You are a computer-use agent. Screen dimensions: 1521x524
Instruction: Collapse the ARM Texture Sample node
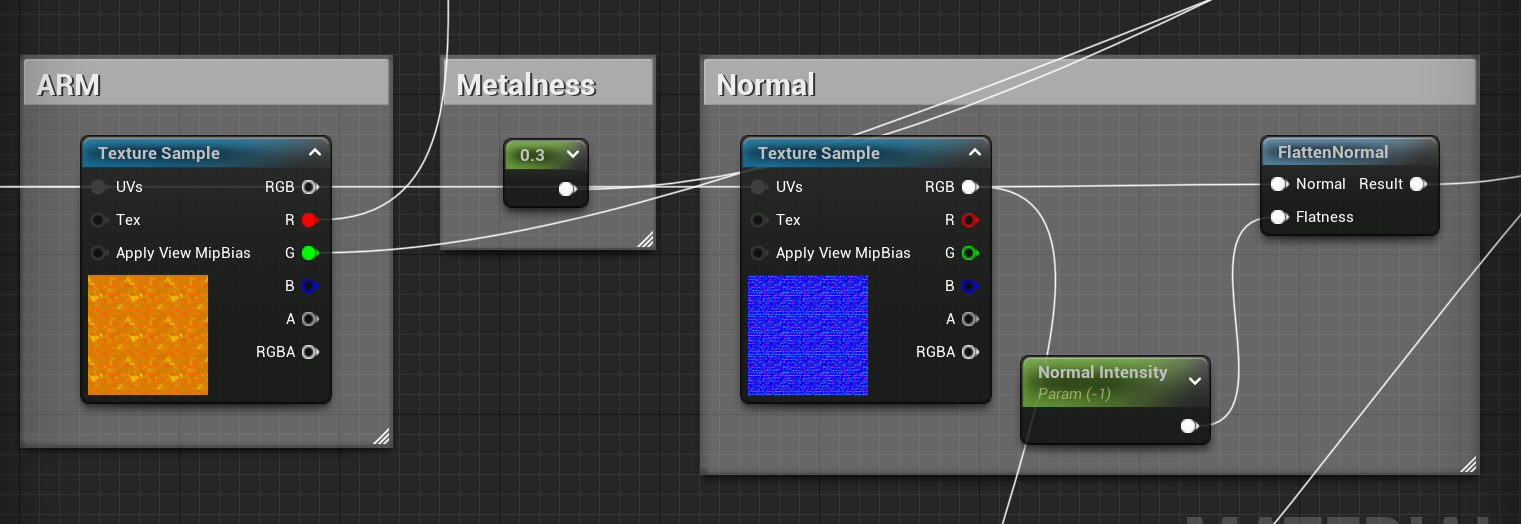pos(314,153)
